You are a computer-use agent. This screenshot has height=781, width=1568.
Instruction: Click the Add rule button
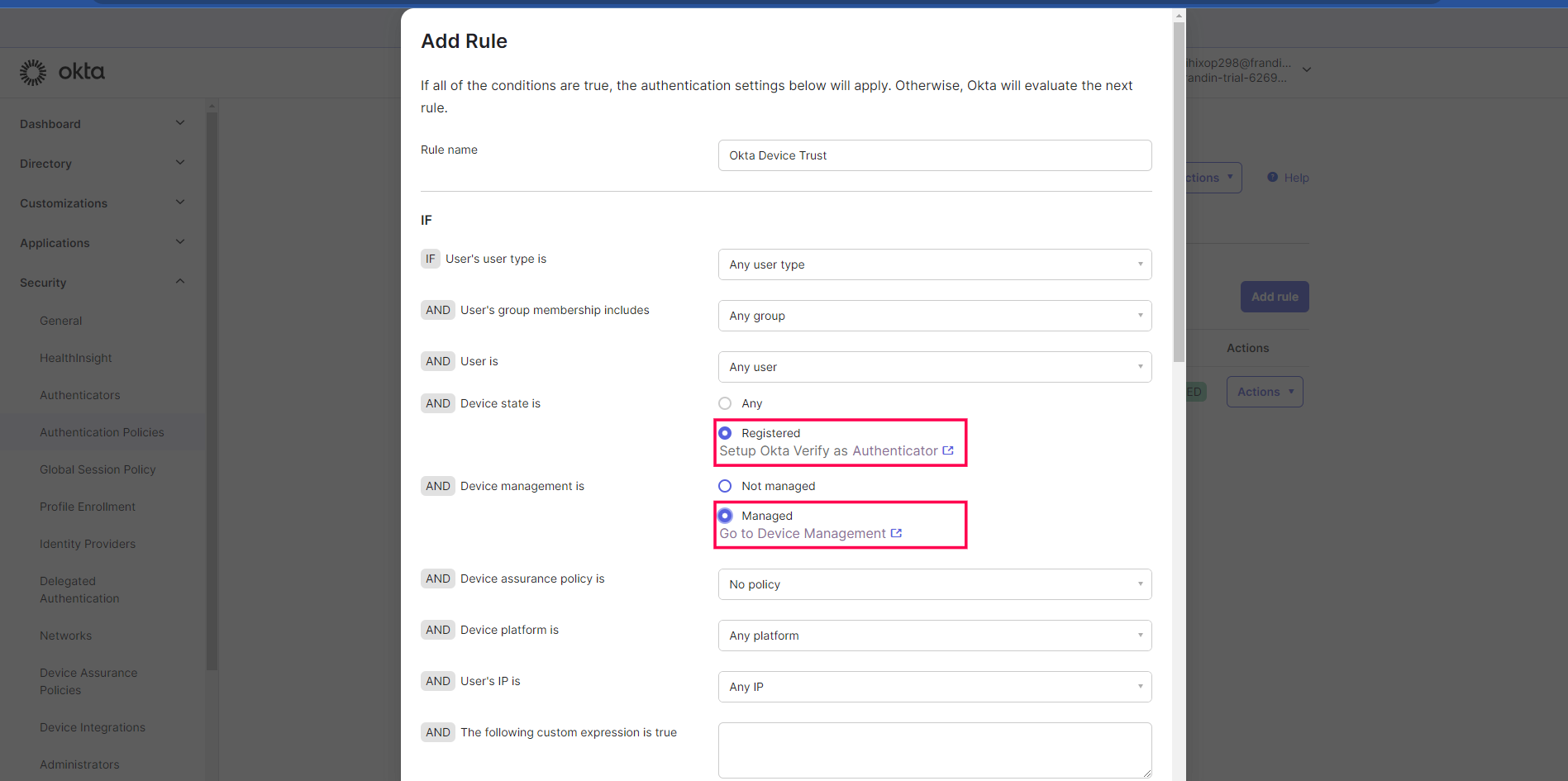1274,296
